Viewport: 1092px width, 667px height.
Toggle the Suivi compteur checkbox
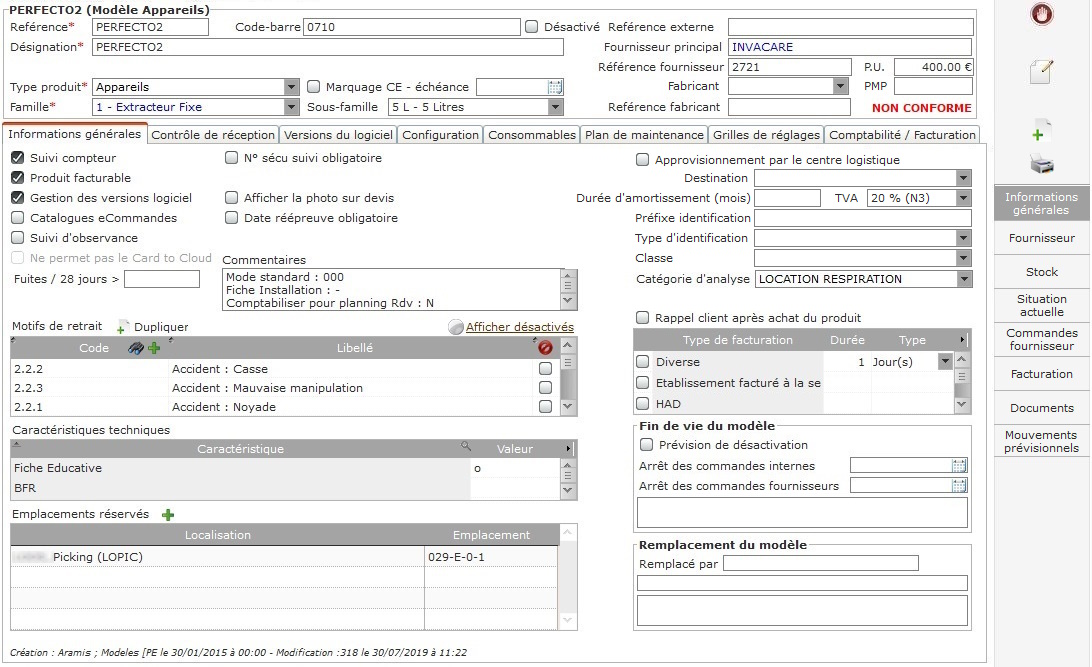[17, 158]
